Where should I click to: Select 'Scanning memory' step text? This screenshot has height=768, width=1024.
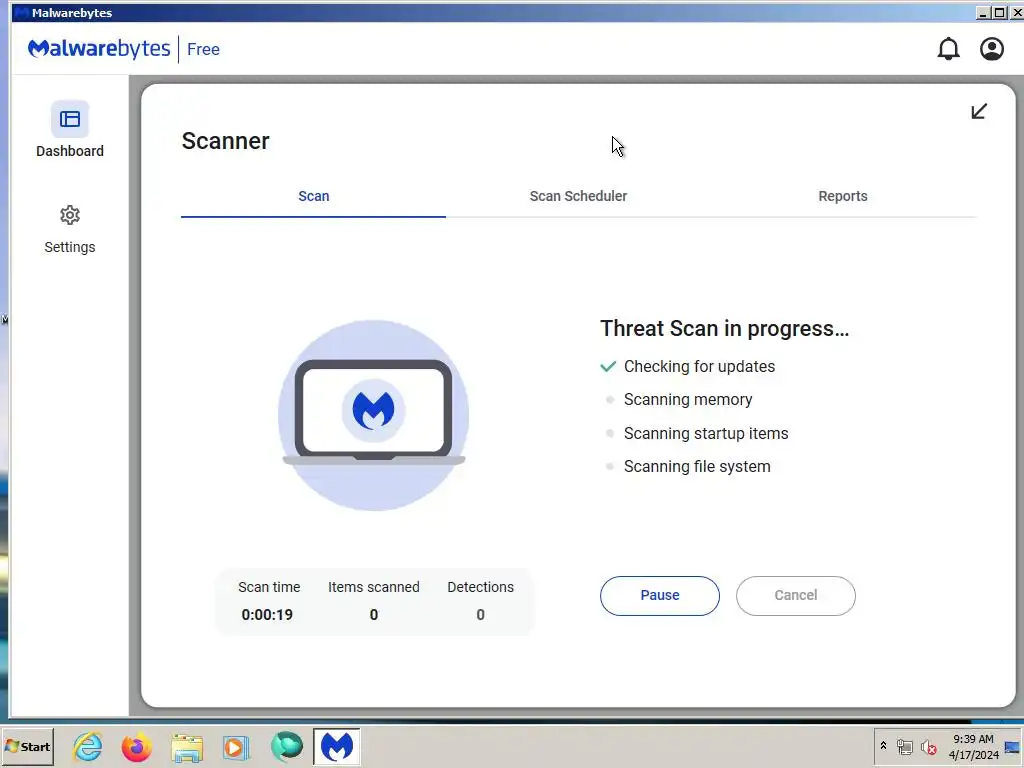coord(688,400)
